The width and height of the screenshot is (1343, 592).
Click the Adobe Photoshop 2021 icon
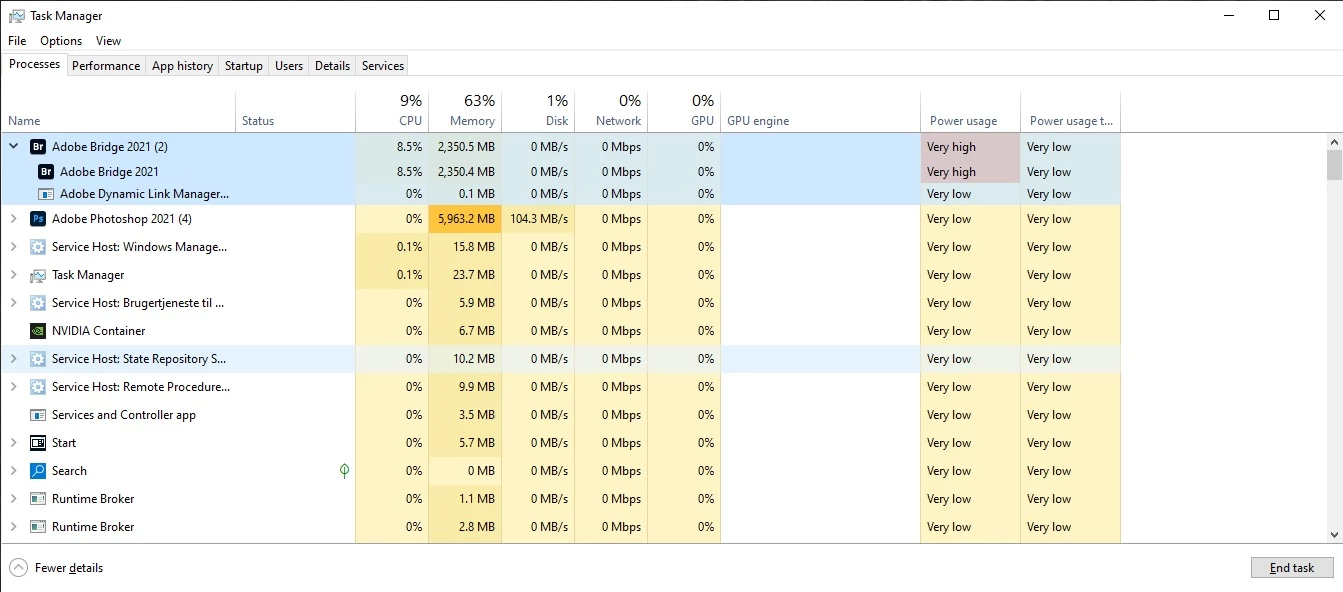38,219
